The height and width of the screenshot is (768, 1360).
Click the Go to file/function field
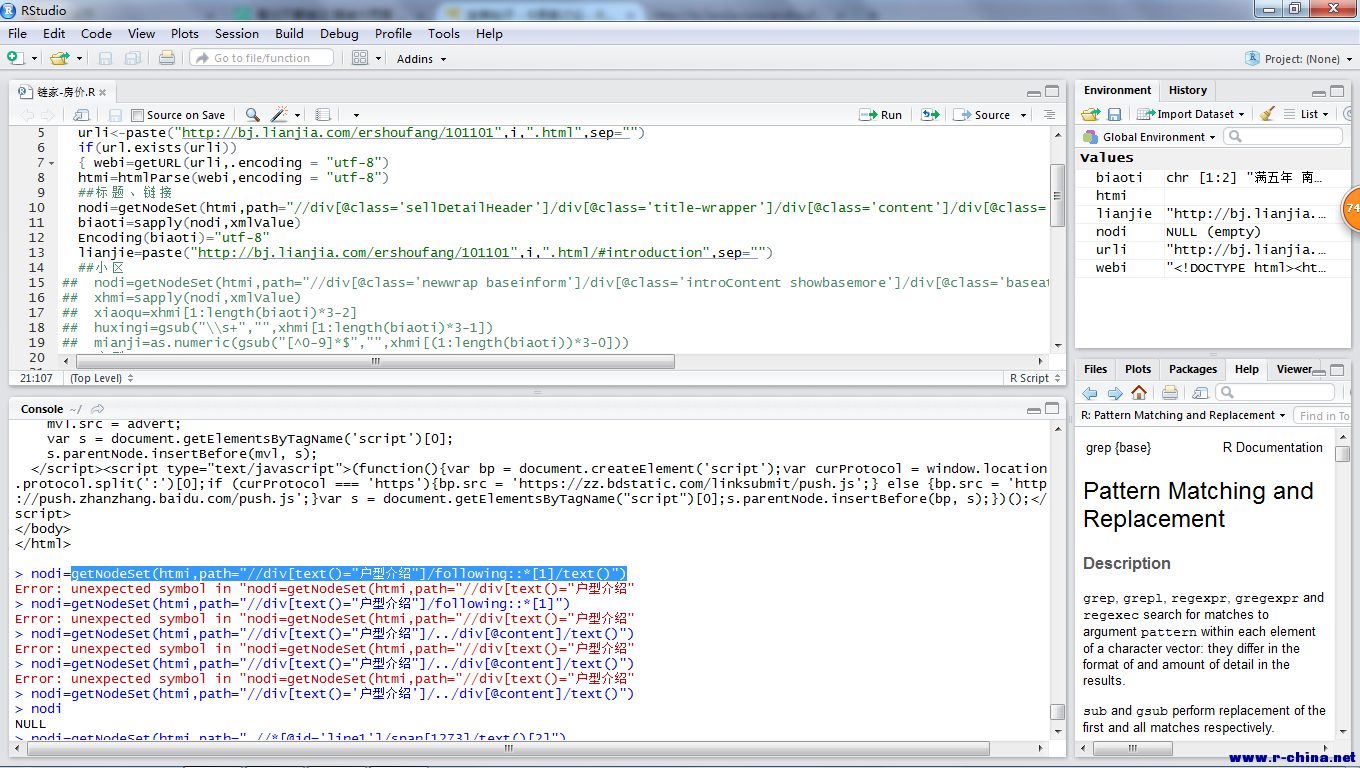(262, 58)
